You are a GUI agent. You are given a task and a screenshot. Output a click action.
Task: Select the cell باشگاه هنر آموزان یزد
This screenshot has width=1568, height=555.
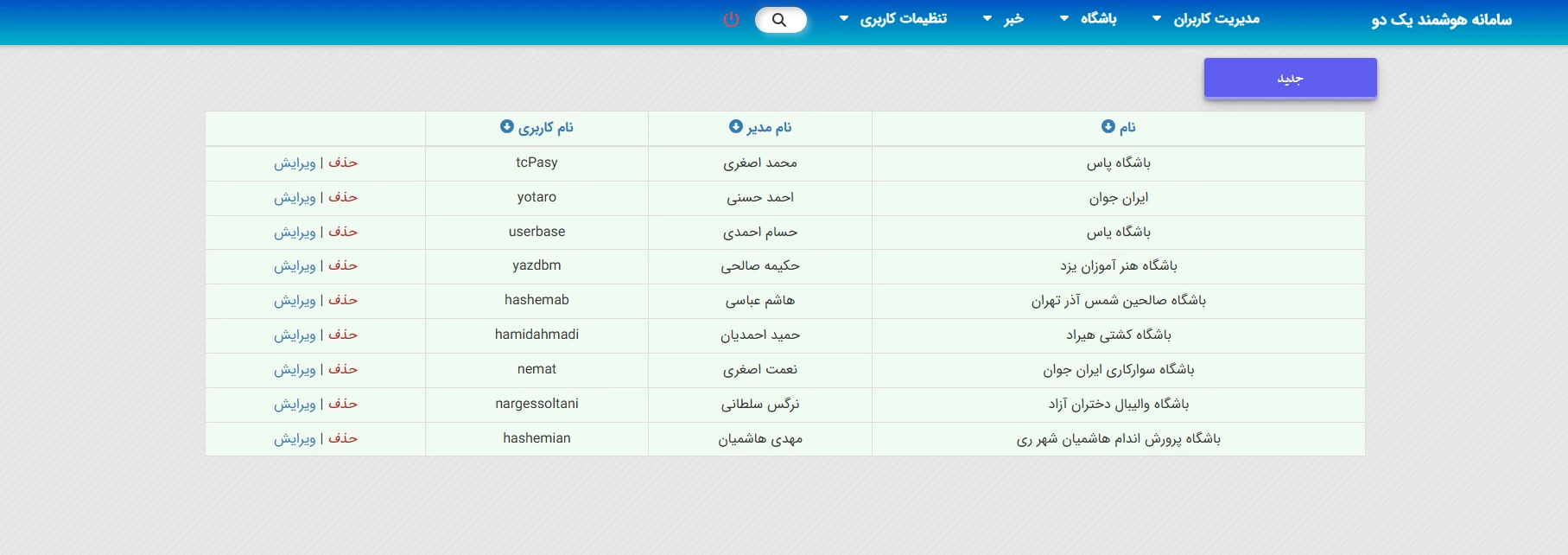pyautogui.click(x=1119, y=265)
